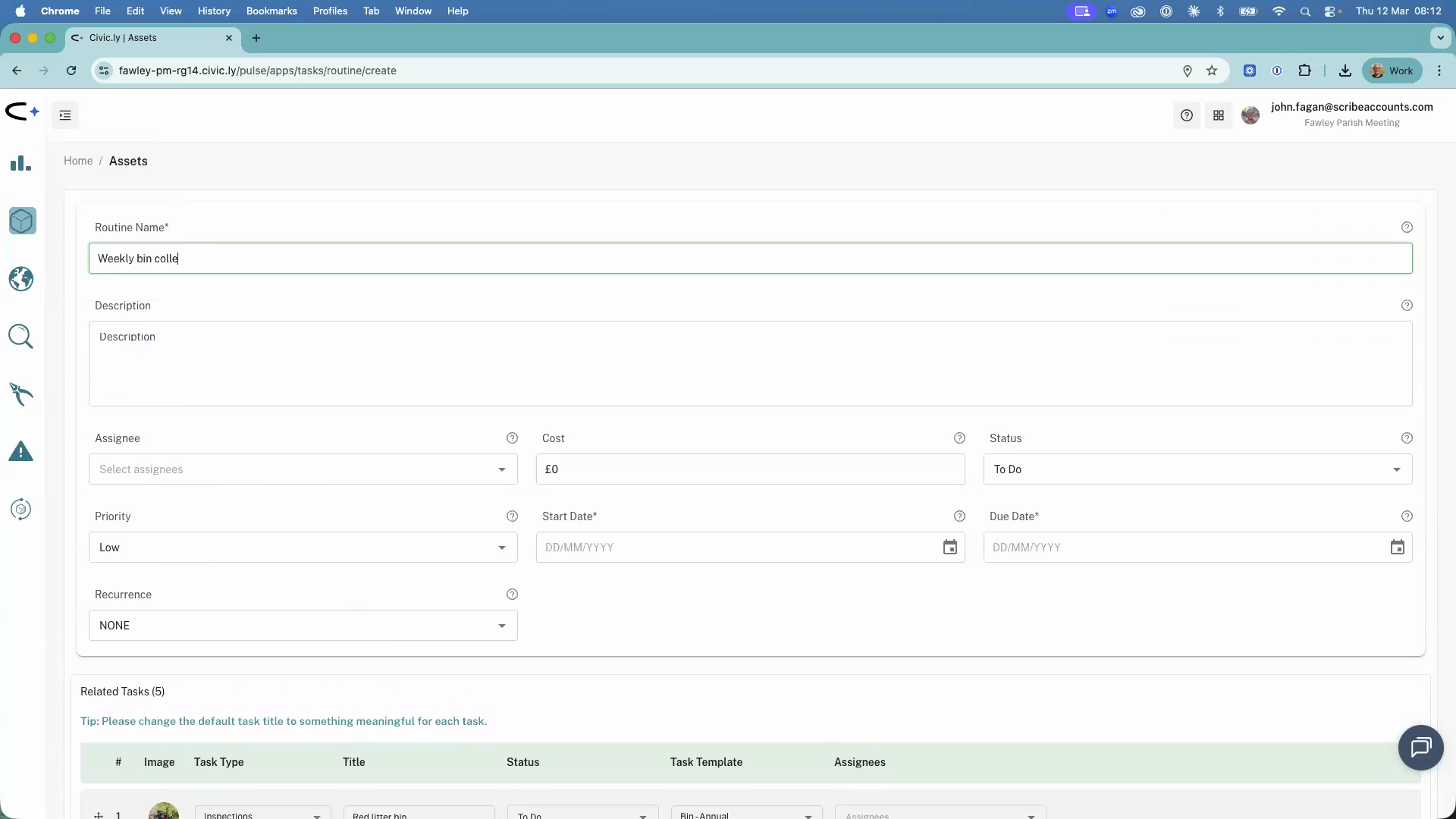
Task: Click the Work profile button in Chrome toolbar
Action: click(1391, 70)
